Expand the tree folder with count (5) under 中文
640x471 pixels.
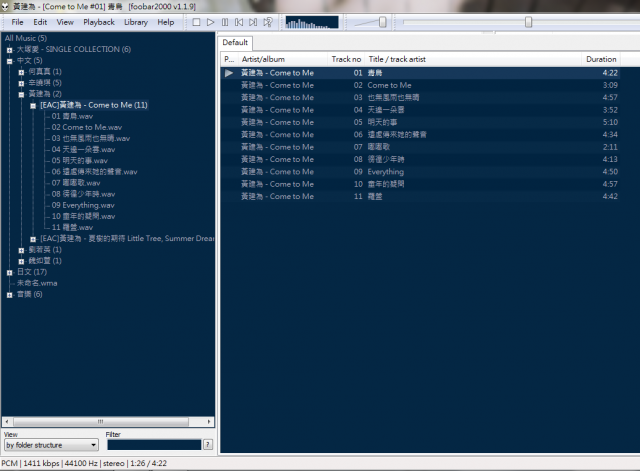coord(21,84)
